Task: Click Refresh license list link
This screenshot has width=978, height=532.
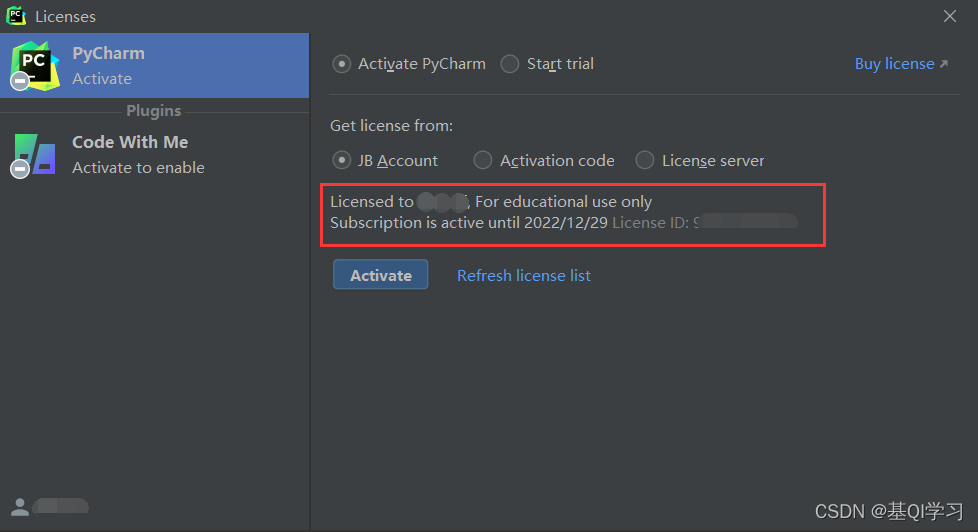Action: pos(523,275)
